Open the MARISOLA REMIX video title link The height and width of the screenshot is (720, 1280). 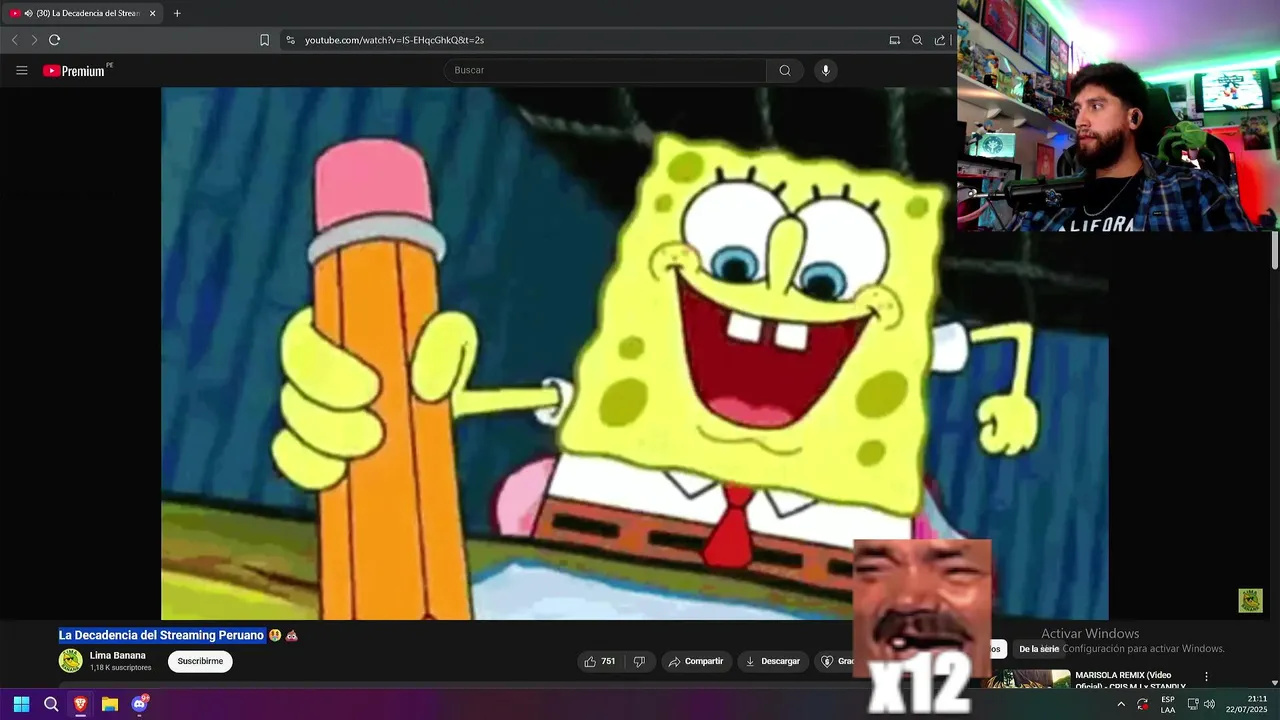[x=1130, y=680]
